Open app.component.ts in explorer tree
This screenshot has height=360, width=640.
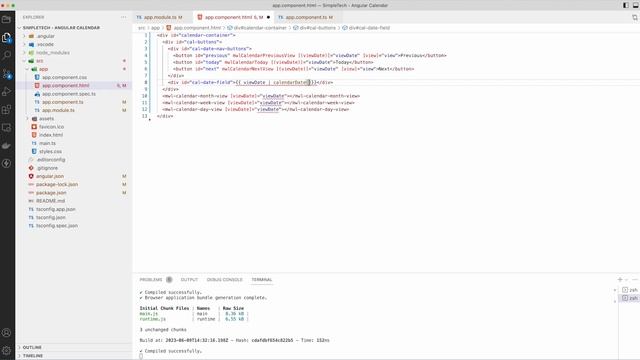62,102
